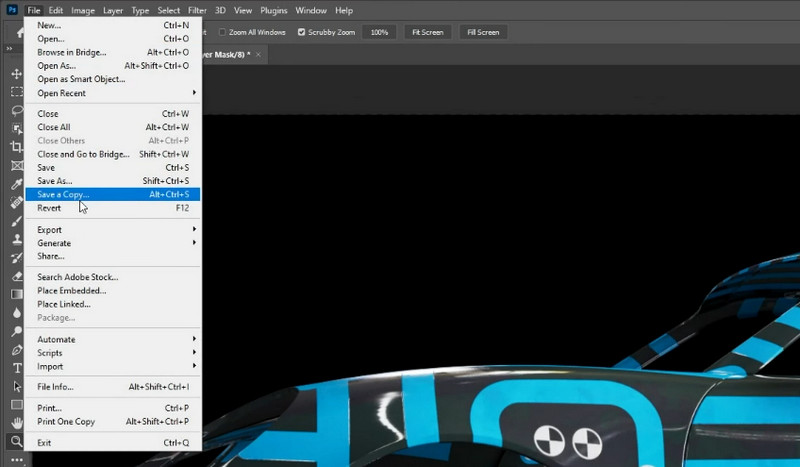Click the Fit Screen button
This screenshot has width=800, height=467.
pos(428,32)
